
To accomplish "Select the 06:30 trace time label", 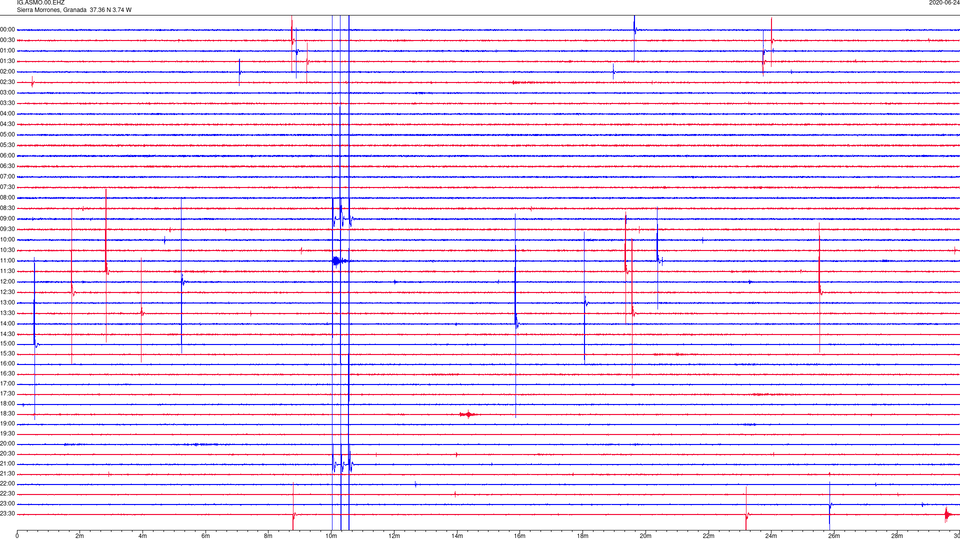I will (8, 166).
